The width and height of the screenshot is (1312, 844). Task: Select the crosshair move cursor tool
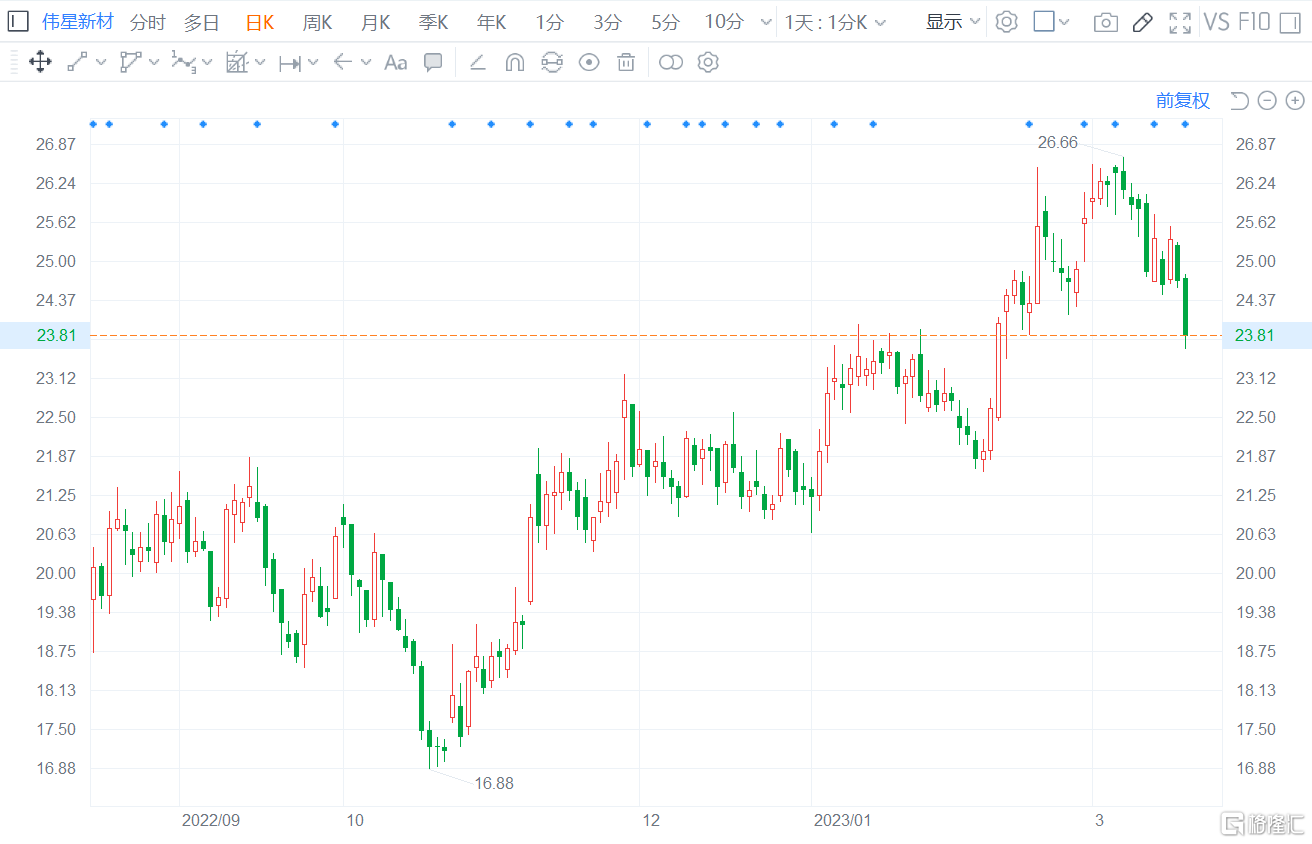click(x=40, y=62)
